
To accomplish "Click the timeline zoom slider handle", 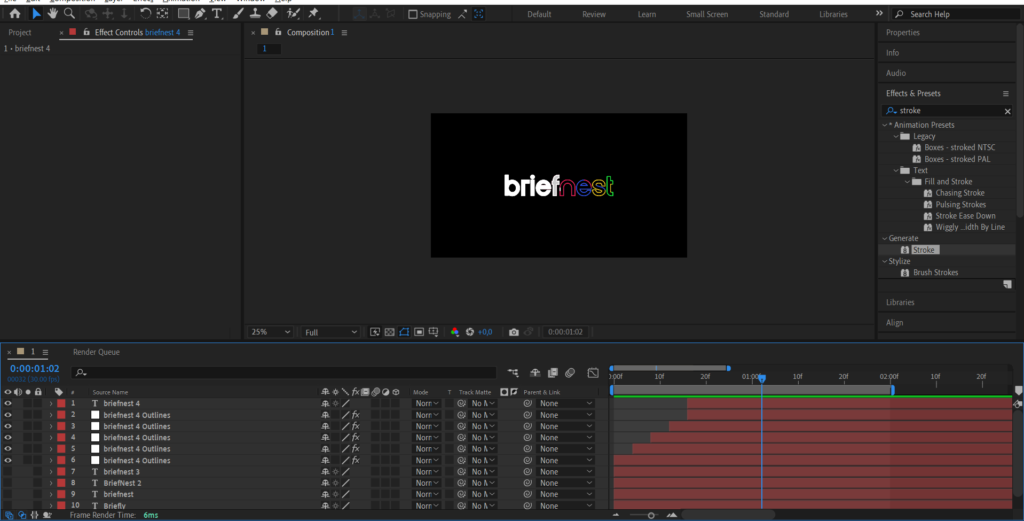I will (x=650, y=515).
